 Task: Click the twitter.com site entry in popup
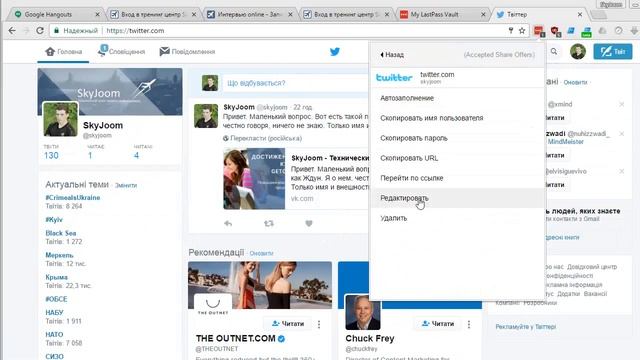pyautogui.click(x=457, y=78)
